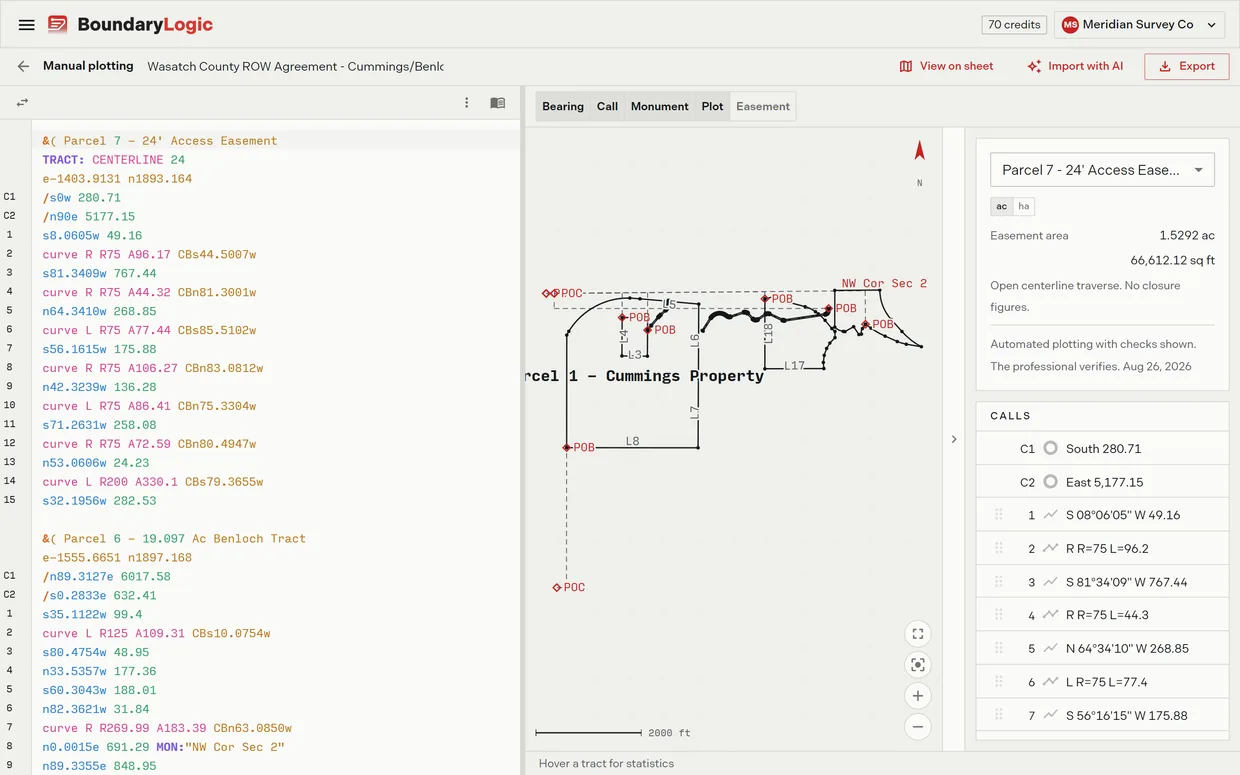
Task: Click NW Cor Sec 2 label on plot
Action: [x=884, y=283]
